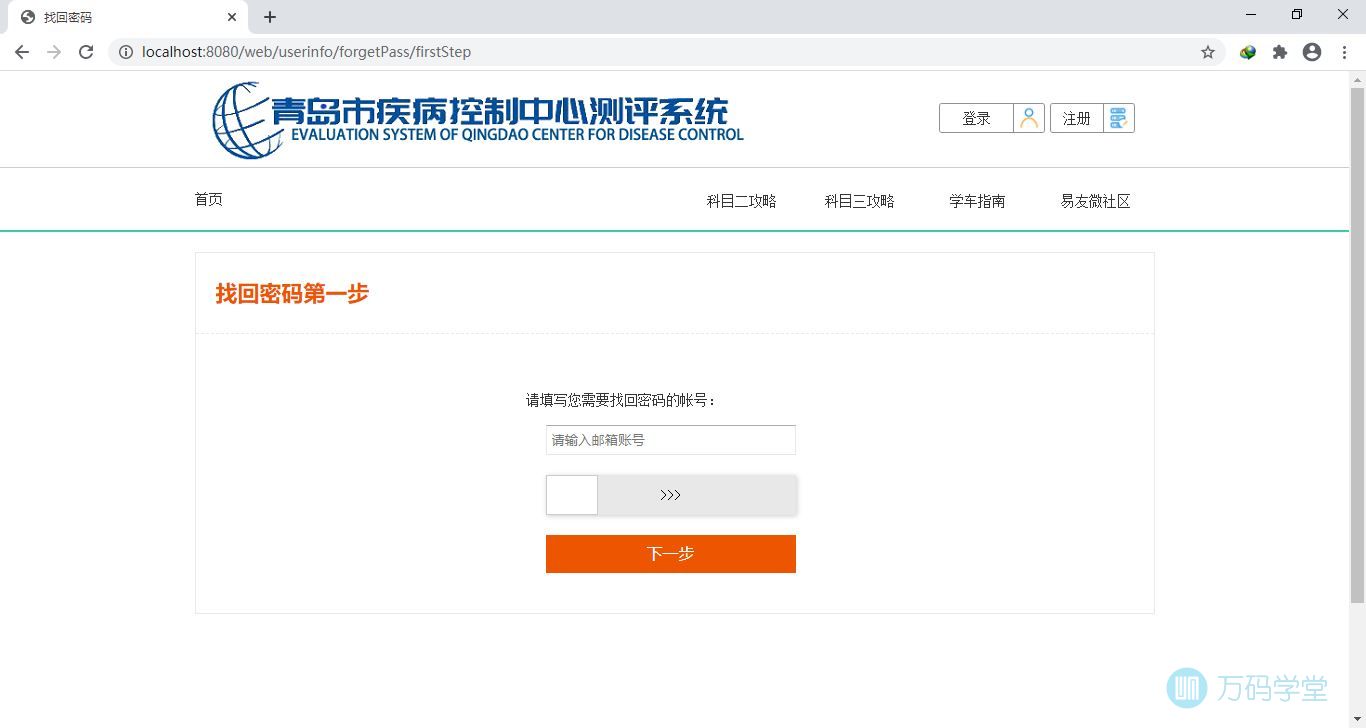Click the site information icon in the address bar
This screenshot has height=728, width=1366.
126,52
